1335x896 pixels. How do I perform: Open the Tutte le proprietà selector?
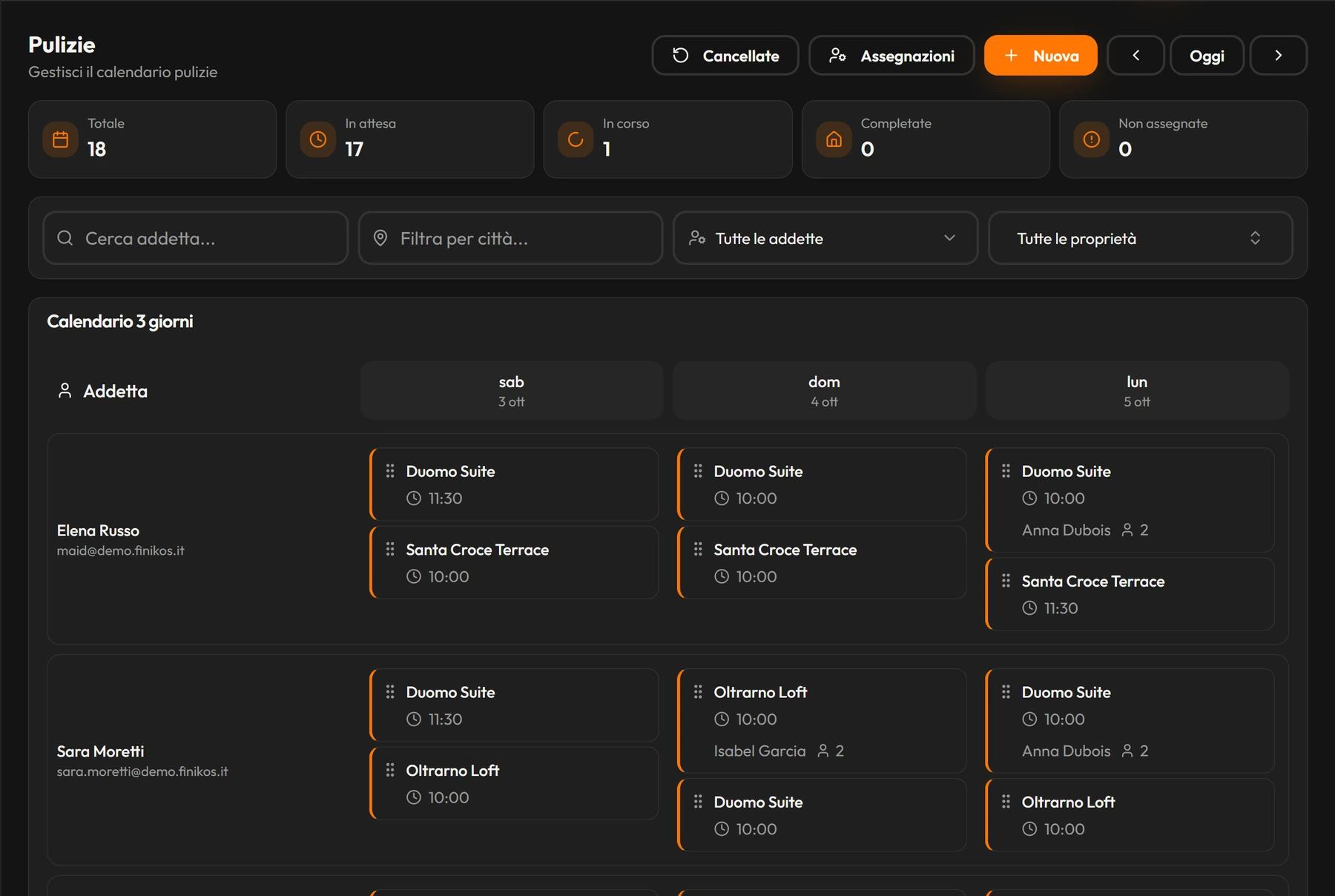1141,238
